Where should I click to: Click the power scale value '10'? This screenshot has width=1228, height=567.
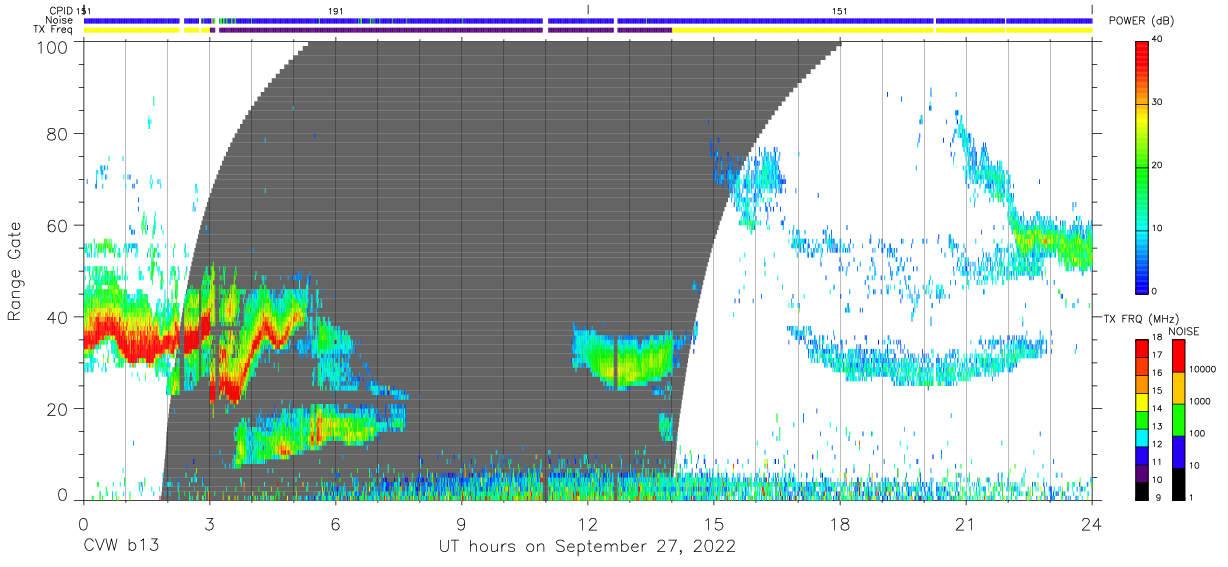[1158, 229]
